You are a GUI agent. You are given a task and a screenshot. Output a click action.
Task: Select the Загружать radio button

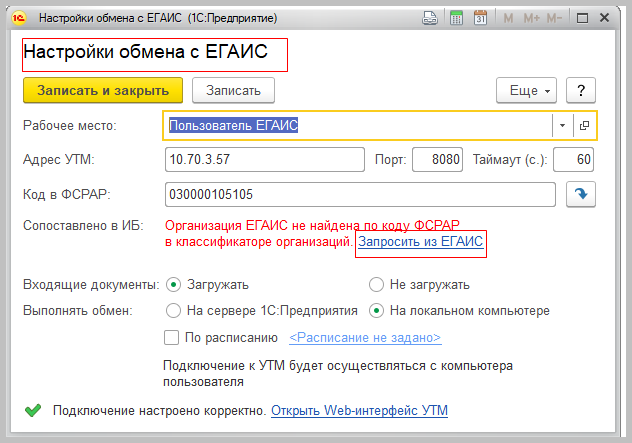(173, 285)
